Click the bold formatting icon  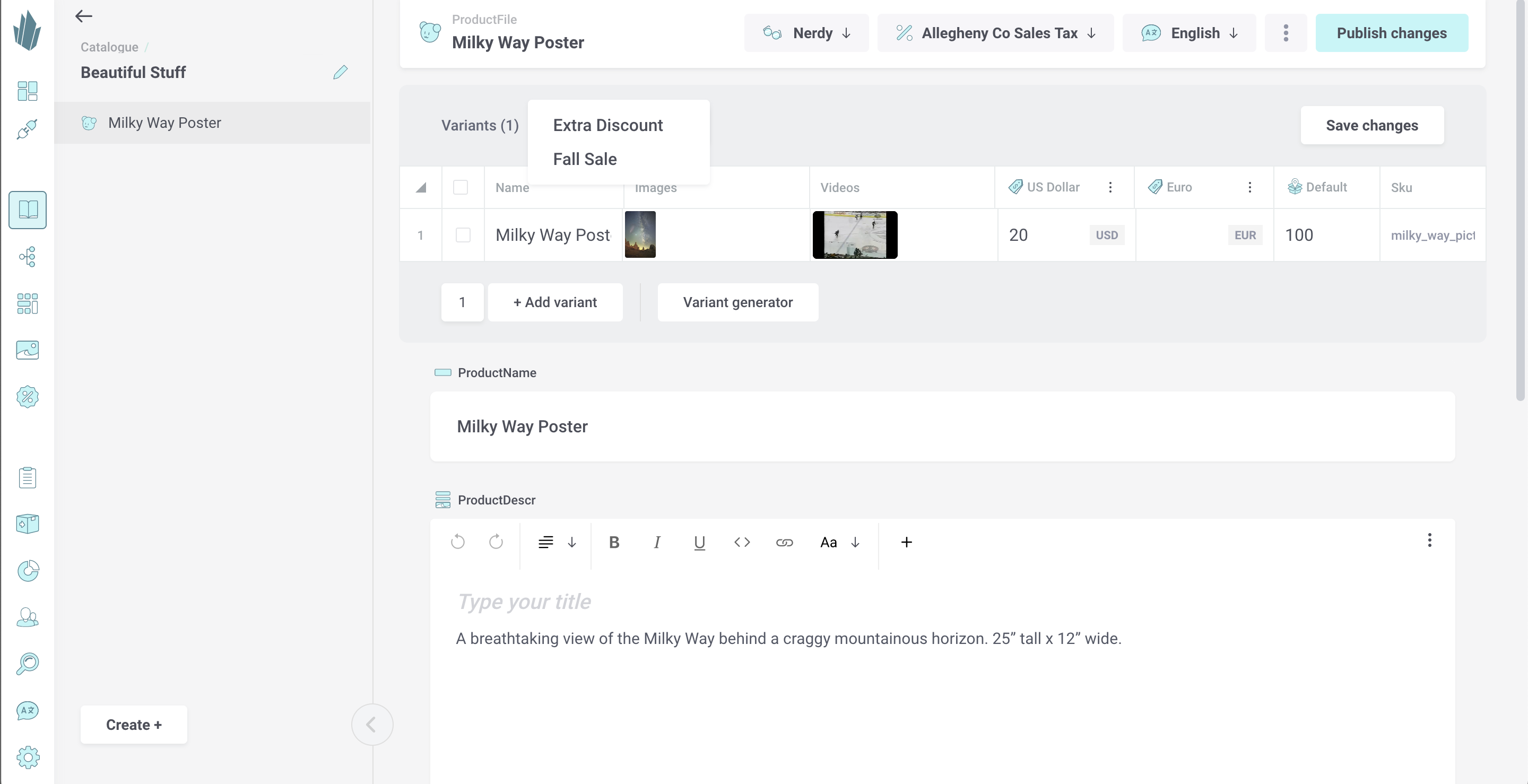614,542
